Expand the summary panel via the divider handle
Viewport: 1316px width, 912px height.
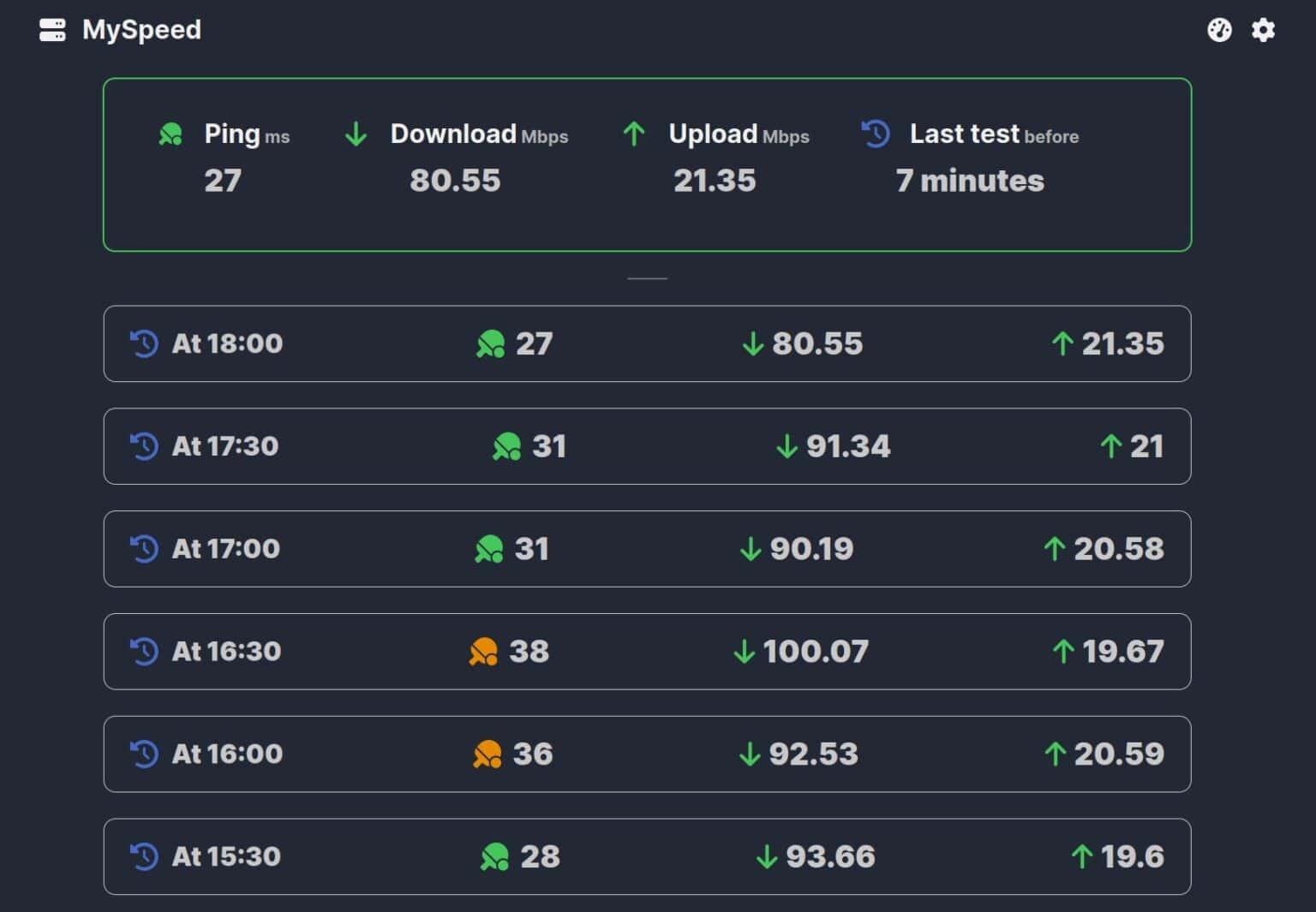pyautogui.click(x=648, y=277)
